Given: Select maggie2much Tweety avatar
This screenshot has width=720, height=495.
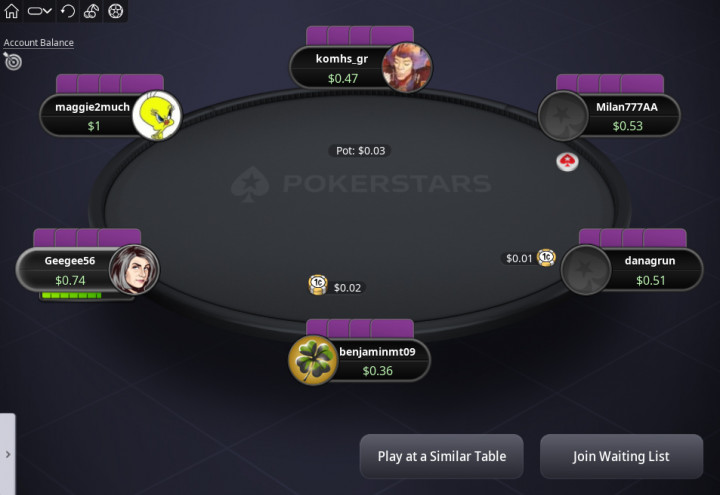Looking at the screenshot, I should click(x=157, y=115).
